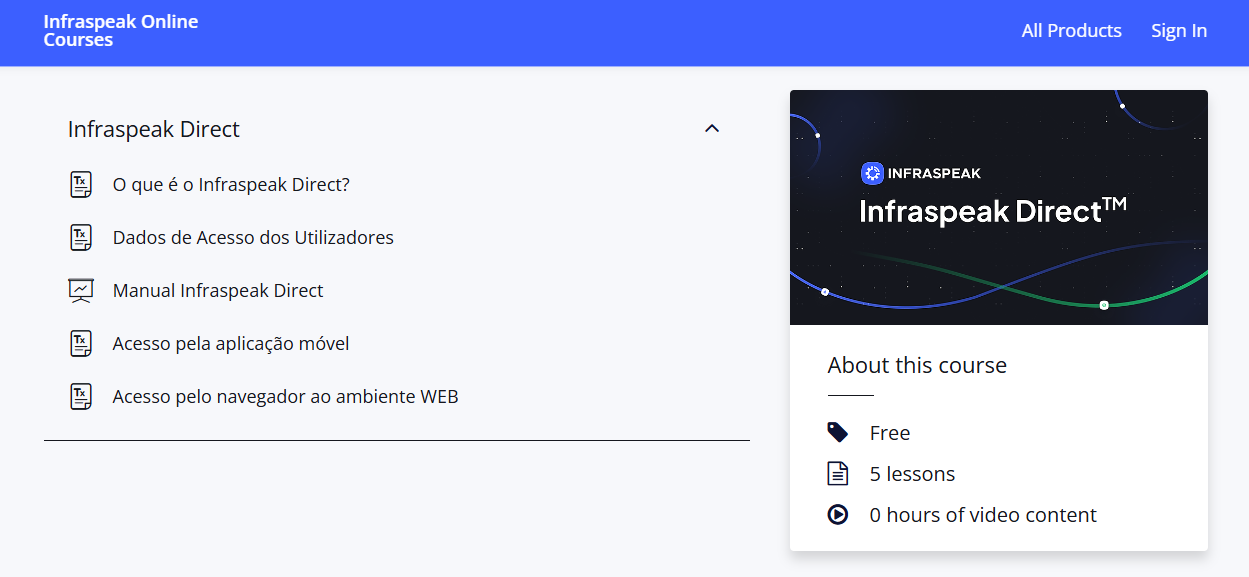Click the play icon next to video content
1249x577 pixels.
click(x=838, y=515)
